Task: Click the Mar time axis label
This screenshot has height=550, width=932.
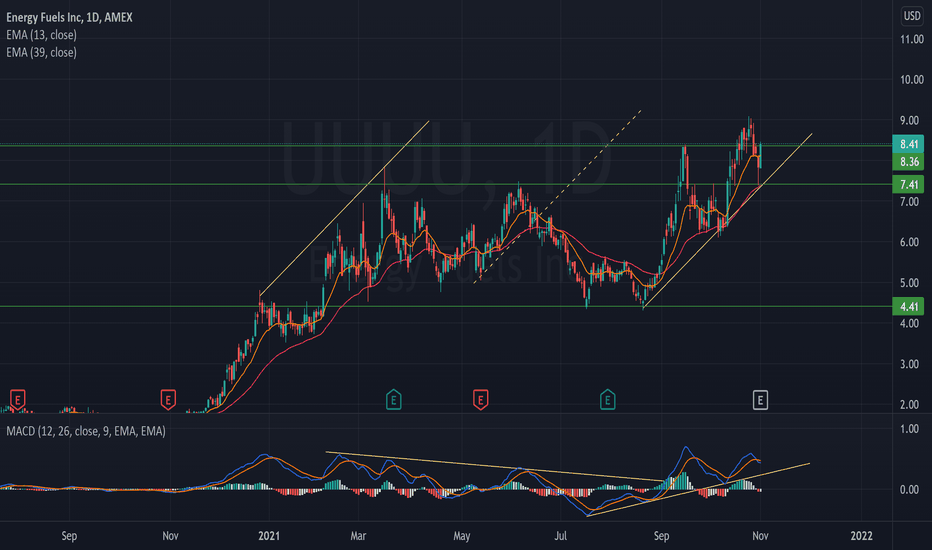Action: [358, 536]
